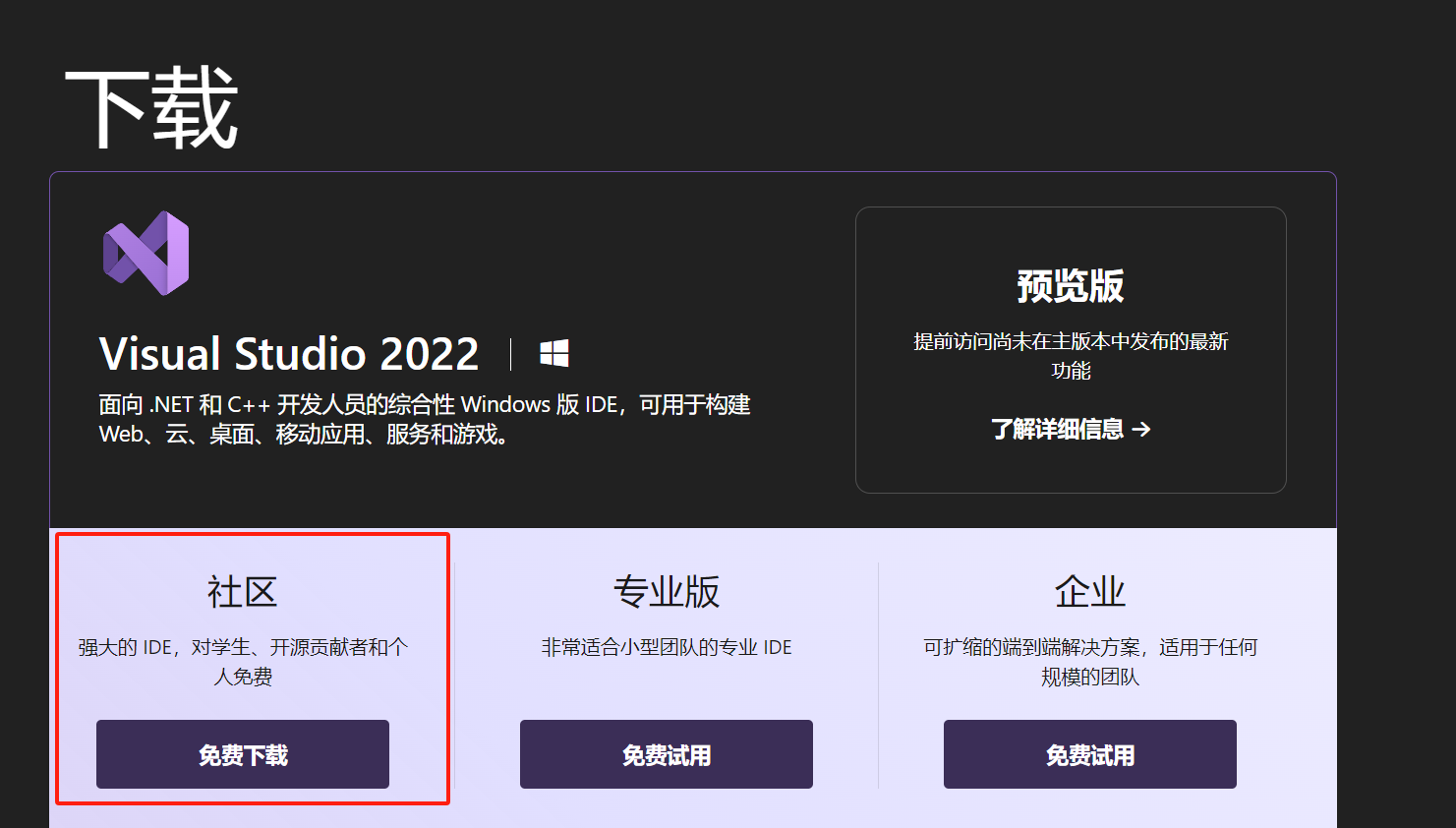
Task: Open the 了解详细信息 link for preview version
Action: point(1071,429)
